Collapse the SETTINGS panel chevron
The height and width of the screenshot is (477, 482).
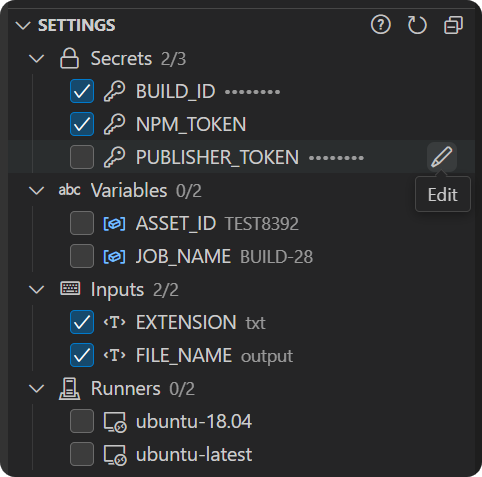coord(23,25)
